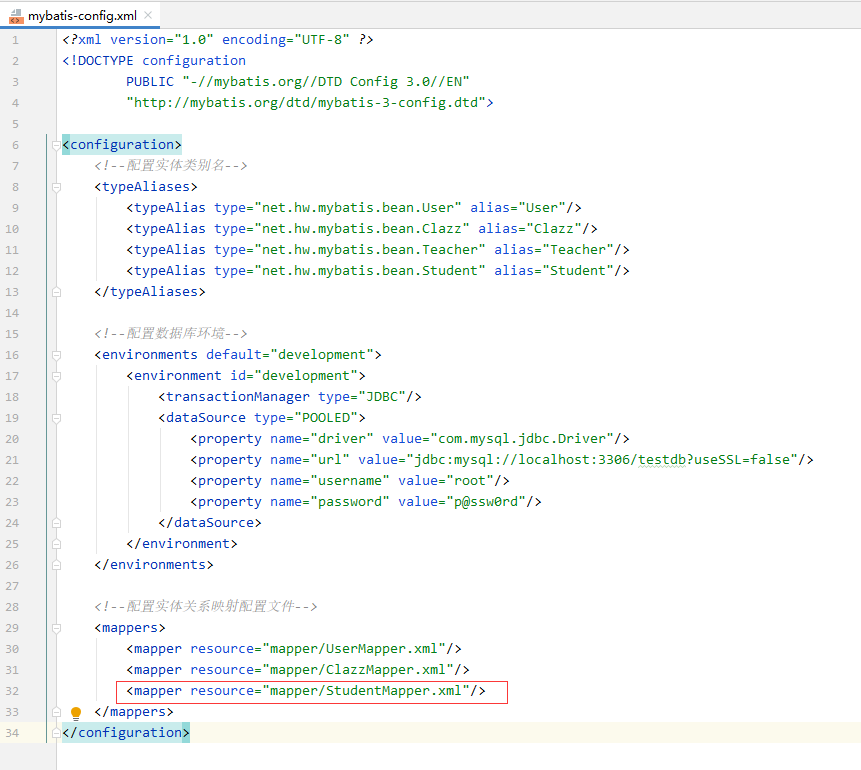This screenshot has height=770, width=861.
Task: Click the typeAlias line with alias "Clazz"
Action: [x=362, y=228]
